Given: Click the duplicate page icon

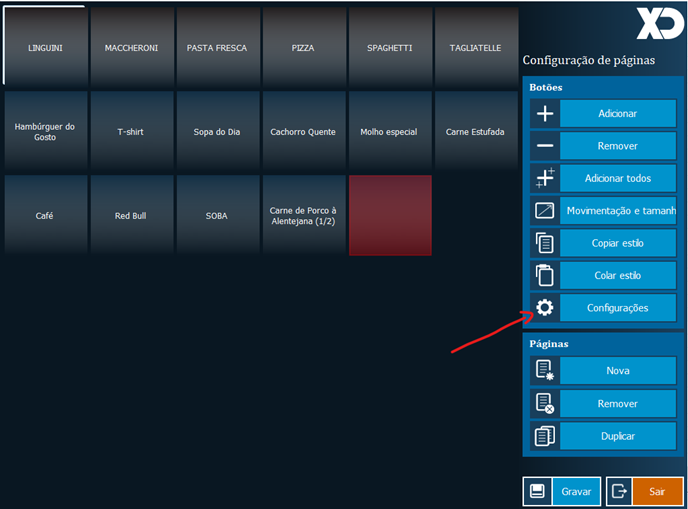Looking at the screenshot, I should [x=545, y=436].
